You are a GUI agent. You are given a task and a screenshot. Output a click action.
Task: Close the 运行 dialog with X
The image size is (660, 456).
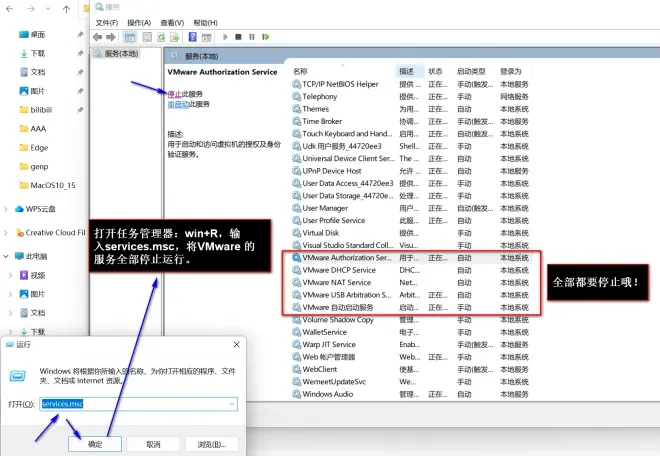237,344
